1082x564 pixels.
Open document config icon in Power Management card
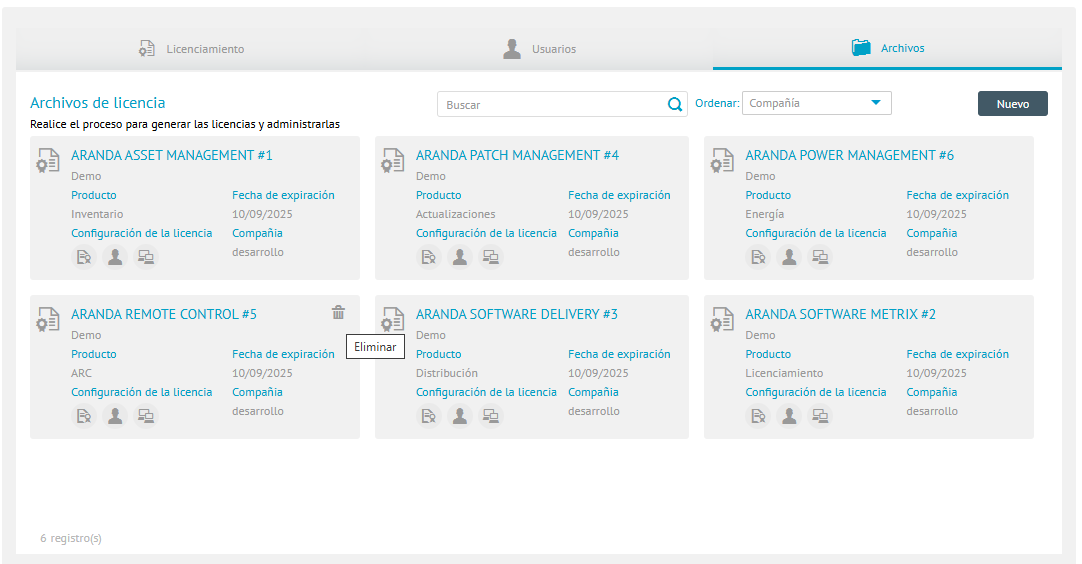point(758,257)
